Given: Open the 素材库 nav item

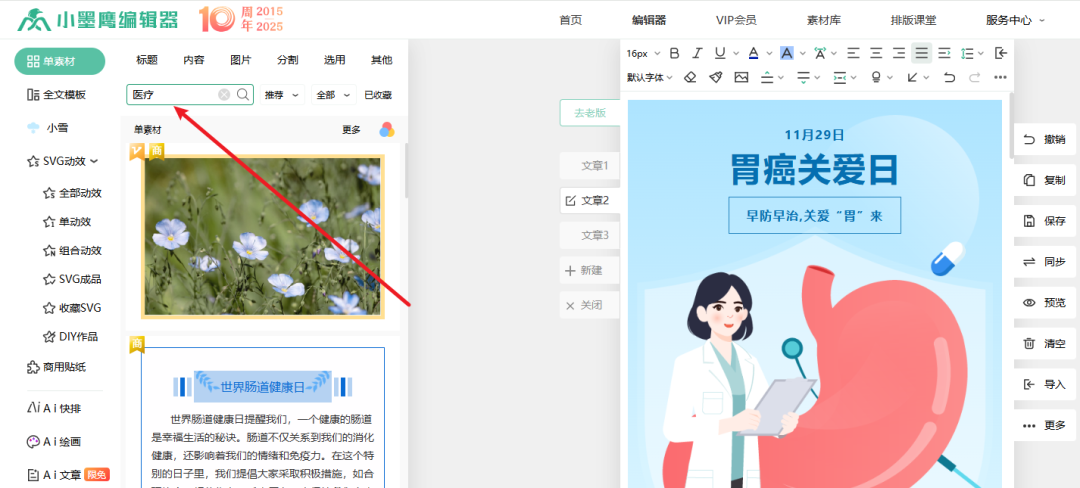Looking at the screenshot, I should pos(824,20).
